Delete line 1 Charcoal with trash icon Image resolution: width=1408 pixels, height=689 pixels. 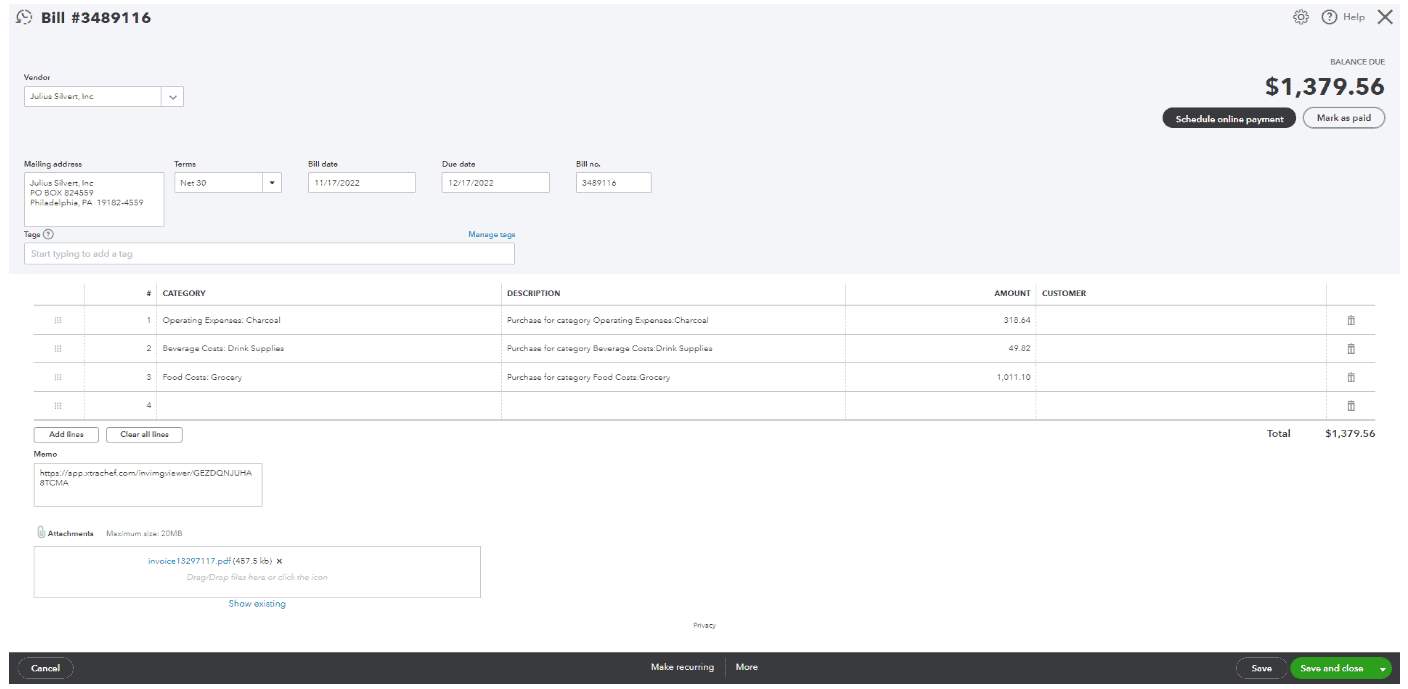tap(1351, 320)
